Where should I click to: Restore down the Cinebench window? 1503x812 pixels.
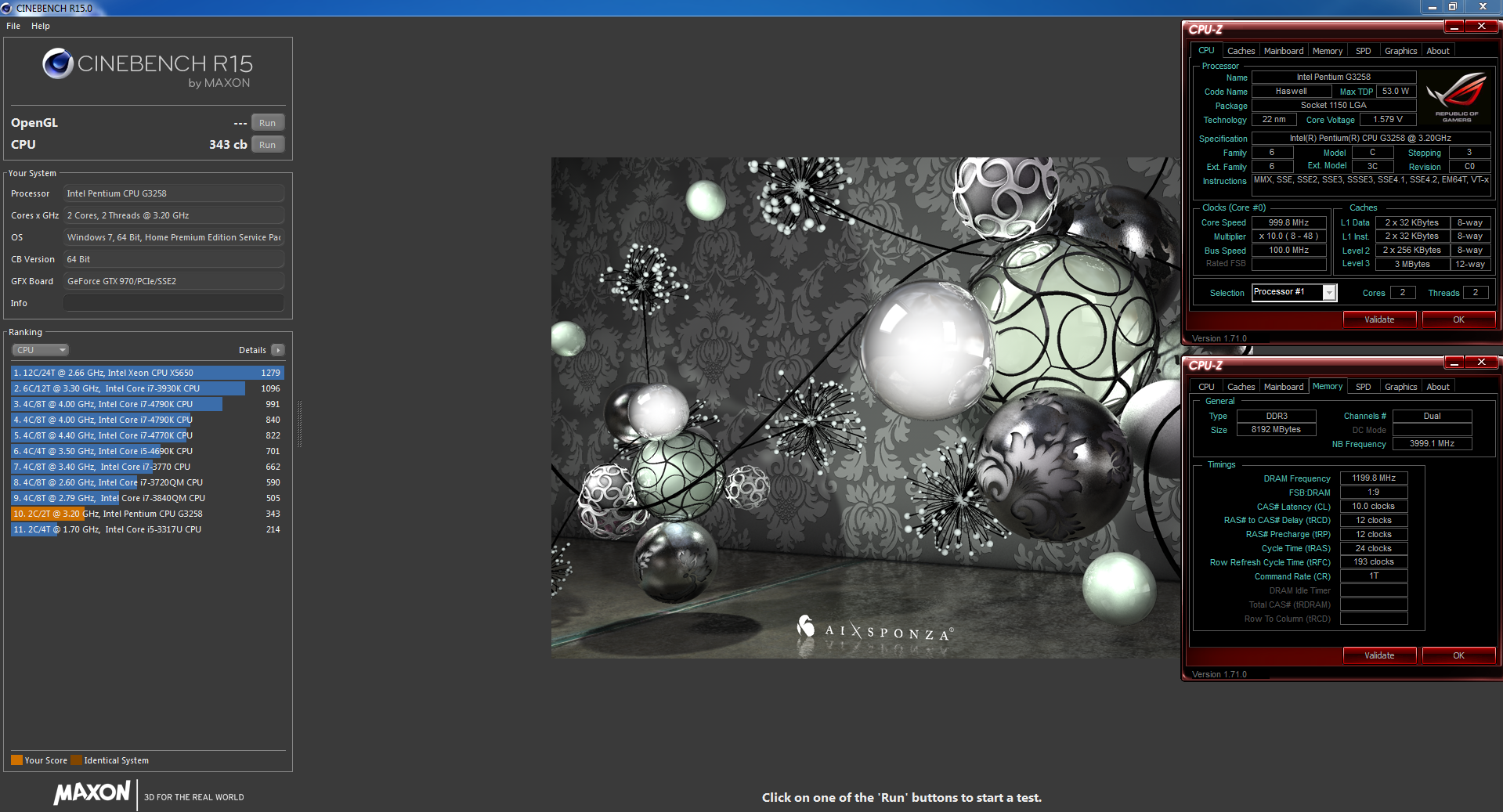1452,7
